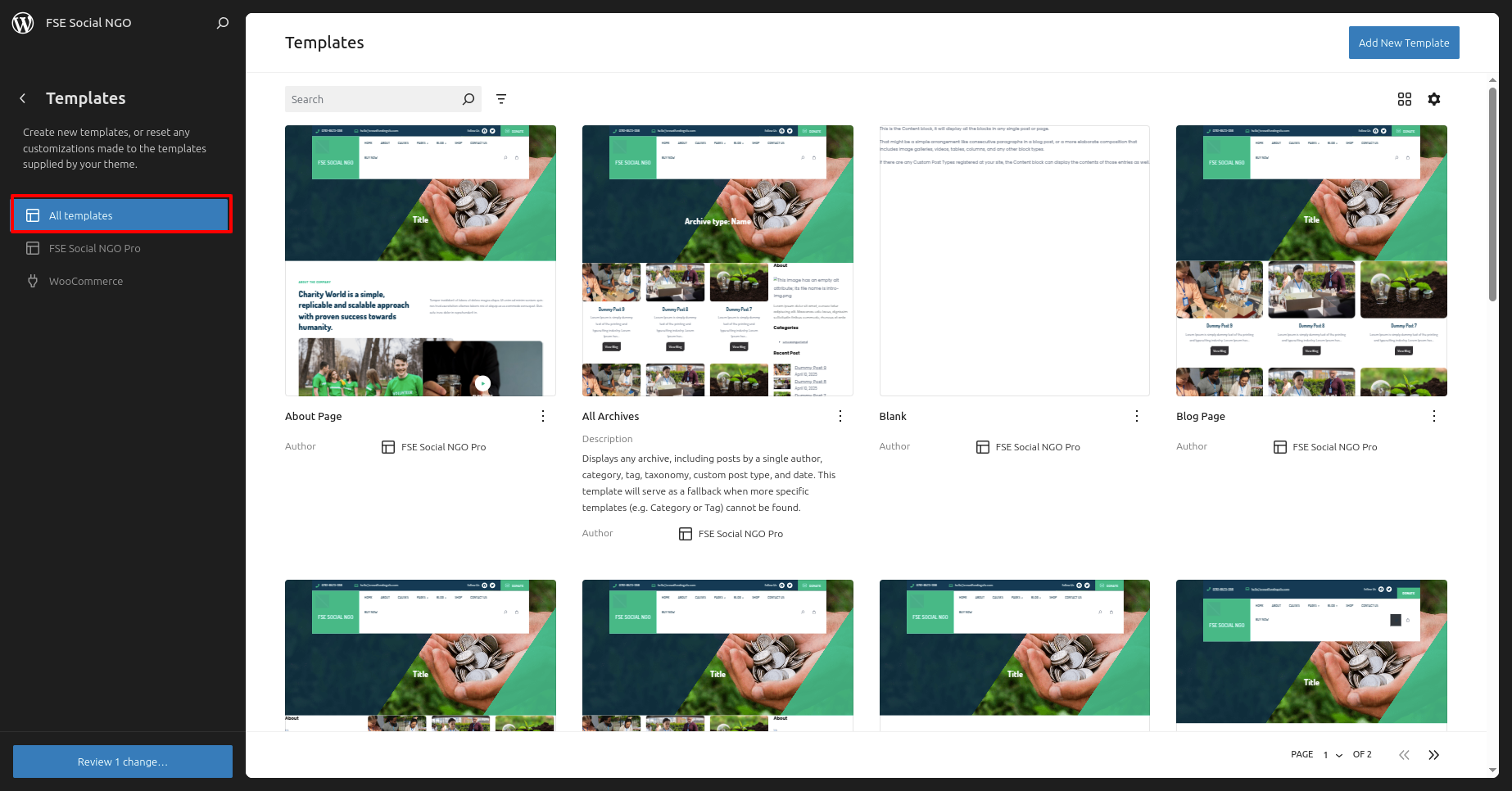Select FSE Social NGO Pro filter

[x=121, y=248]
